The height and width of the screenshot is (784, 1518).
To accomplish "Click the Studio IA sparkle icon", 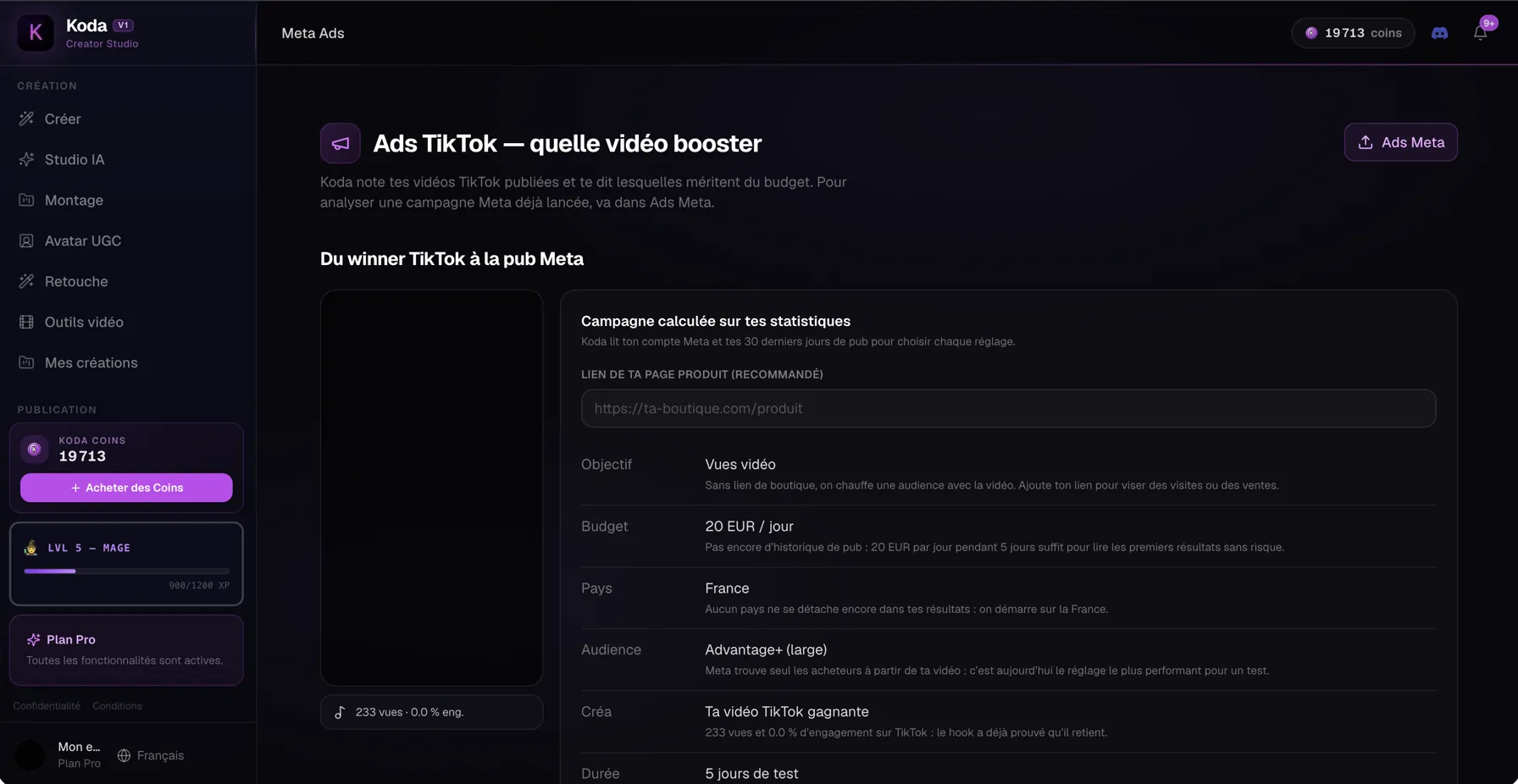I will [x=26, y=159].
